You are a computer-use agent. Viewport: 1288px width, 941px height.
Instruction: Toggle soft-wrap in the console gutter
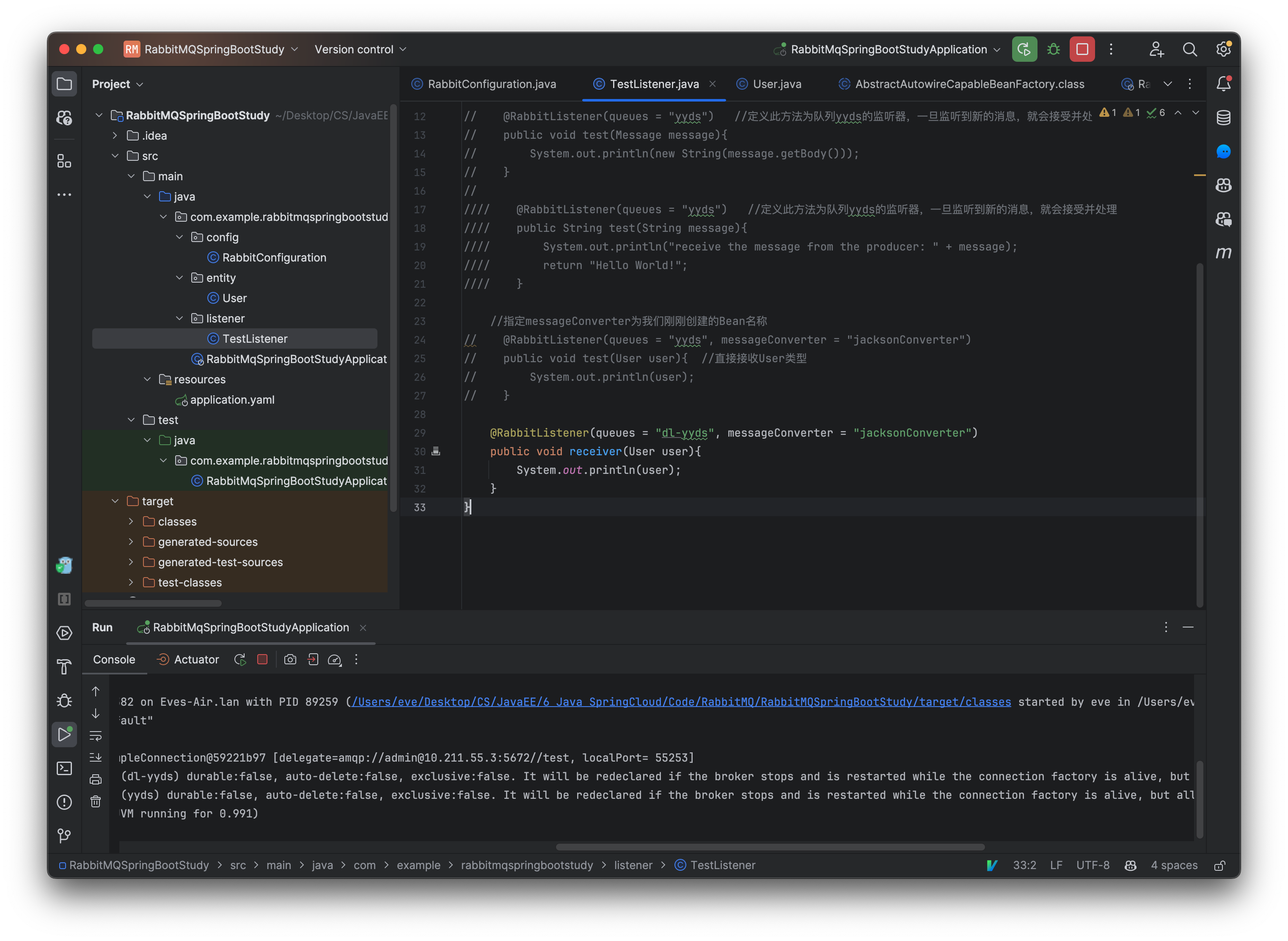pos(96,735)
